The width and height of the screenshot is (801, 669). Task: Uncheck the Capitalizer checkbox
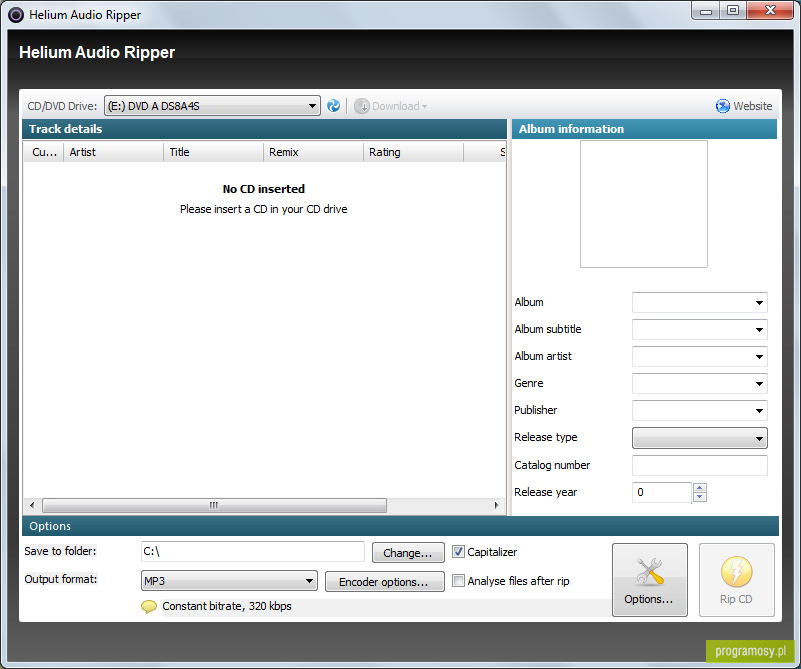tap(459, 552)
